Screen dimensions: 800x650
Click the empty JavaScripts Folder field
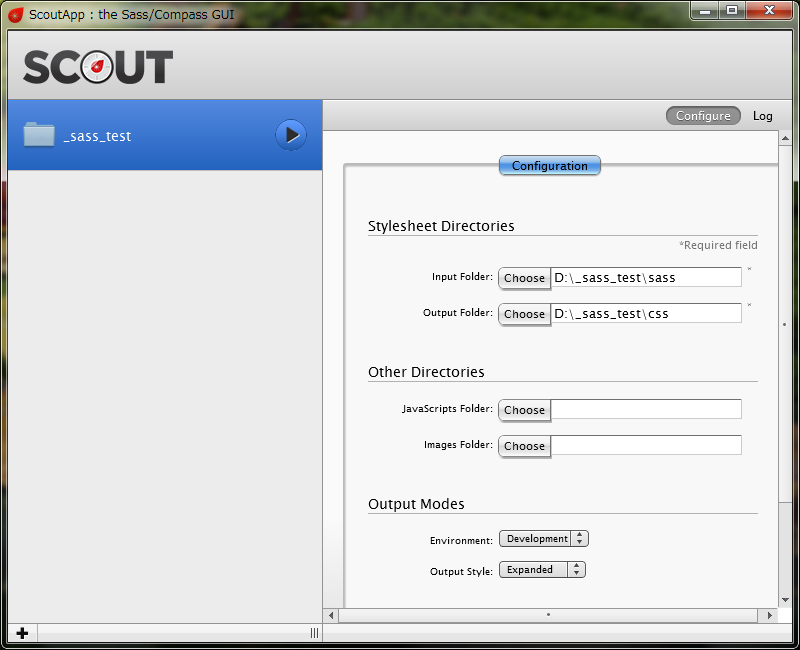[x=646, y=409]
